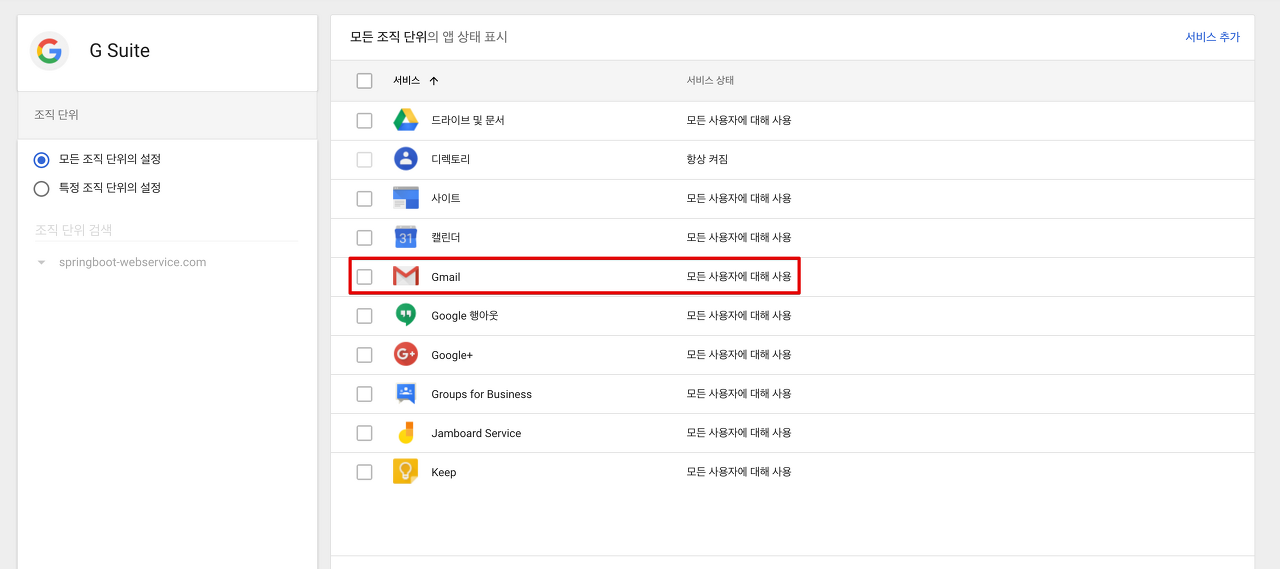This screenshot has width=1280, height=569.
Task: Sort by the 서비스 column header
Action: [x=406, y=81]
